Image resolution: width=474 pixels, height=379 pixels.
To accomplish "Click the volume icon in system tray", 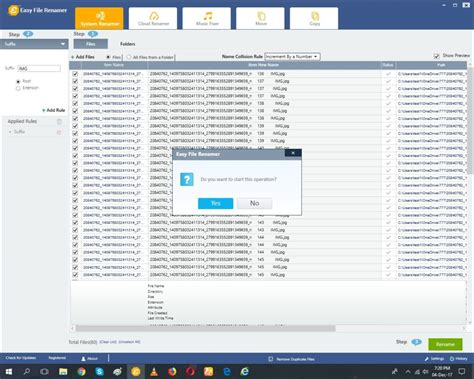I will 426,371.
